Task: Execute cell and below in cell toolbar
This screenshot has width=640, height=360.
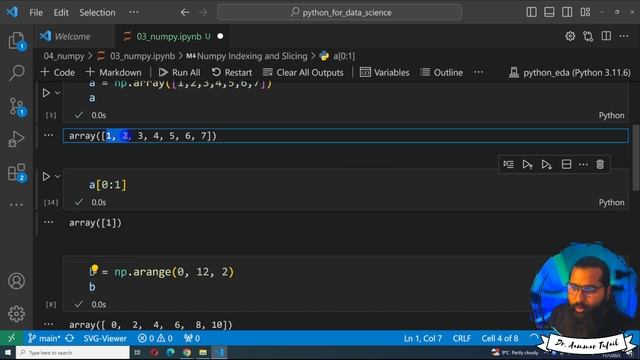Action: [x=547, y=164]
